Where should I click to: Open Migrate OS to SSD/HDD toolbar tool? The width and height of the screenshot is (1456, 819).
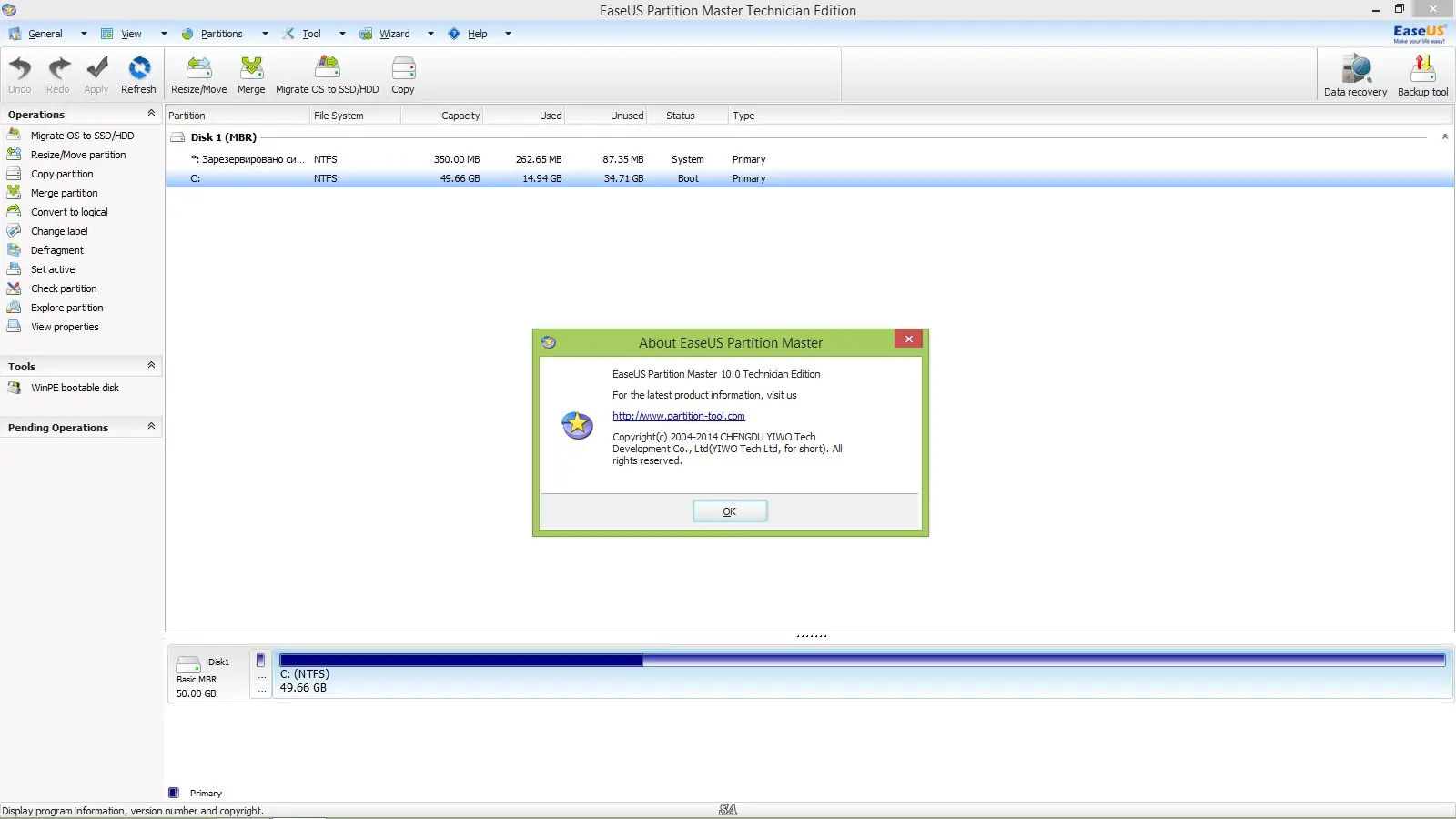coord(328,75)
